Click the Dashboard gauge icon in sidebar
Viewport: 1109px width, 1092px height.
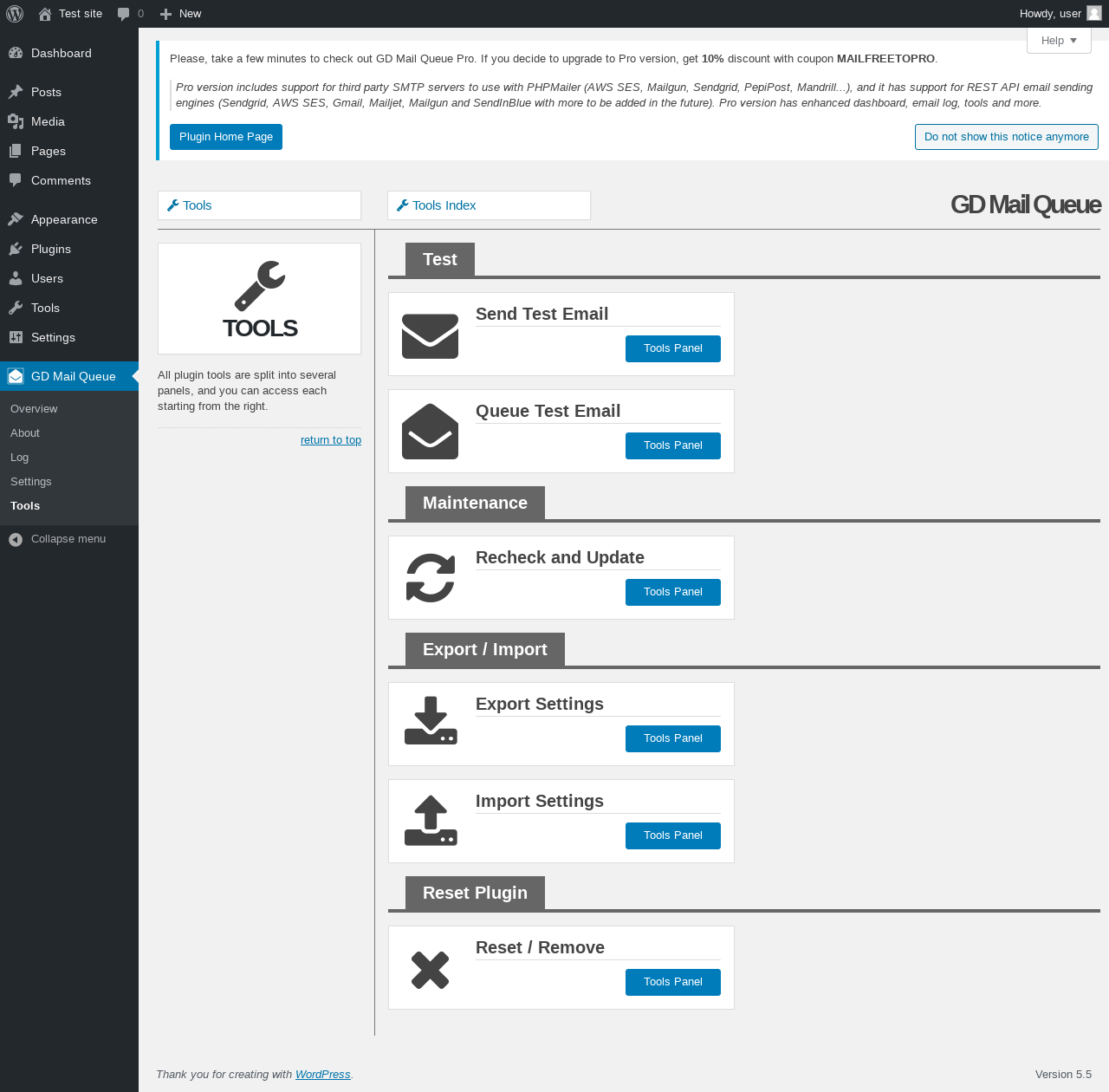coord(16,53)
